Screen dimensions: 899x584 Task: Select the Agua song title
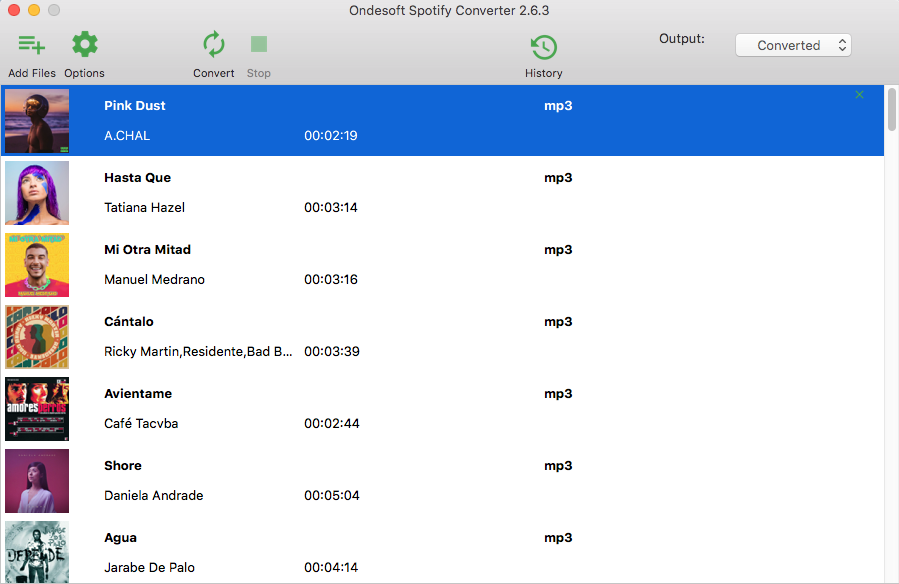tap(120, 538)
